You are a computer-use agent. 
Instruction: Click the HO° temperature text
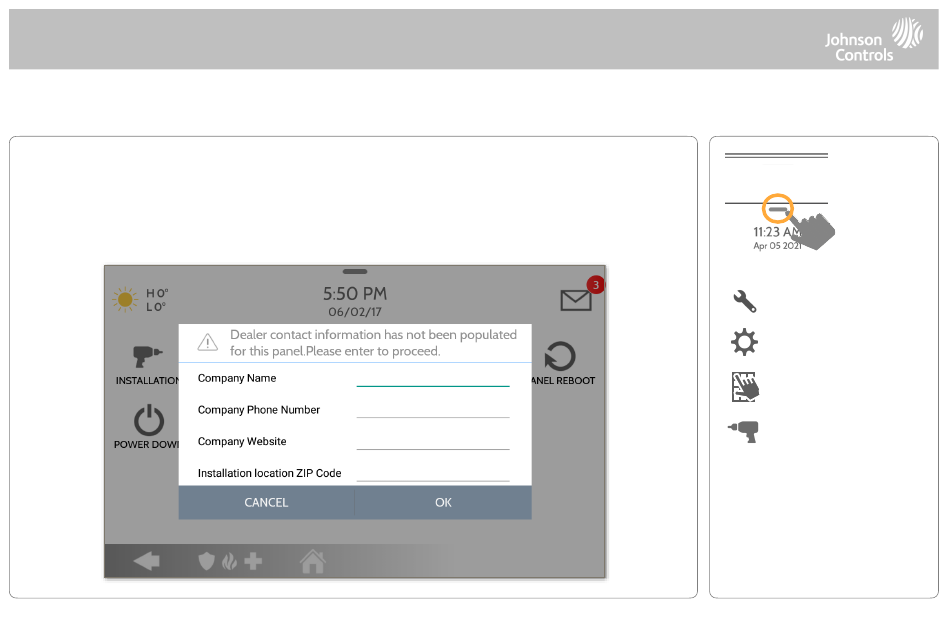click(158, 293)
